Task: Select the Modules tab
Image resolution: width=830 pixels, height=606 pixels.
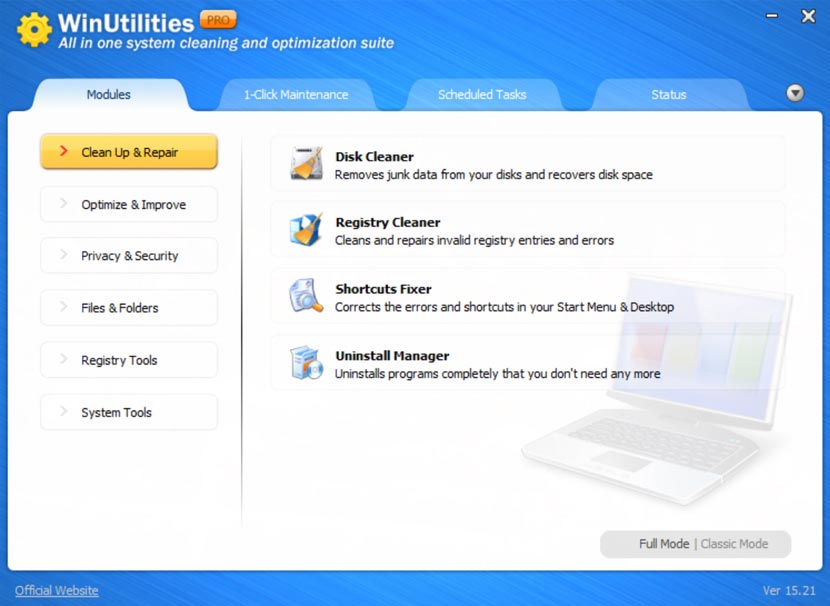Action: click(x=108, y=94)
